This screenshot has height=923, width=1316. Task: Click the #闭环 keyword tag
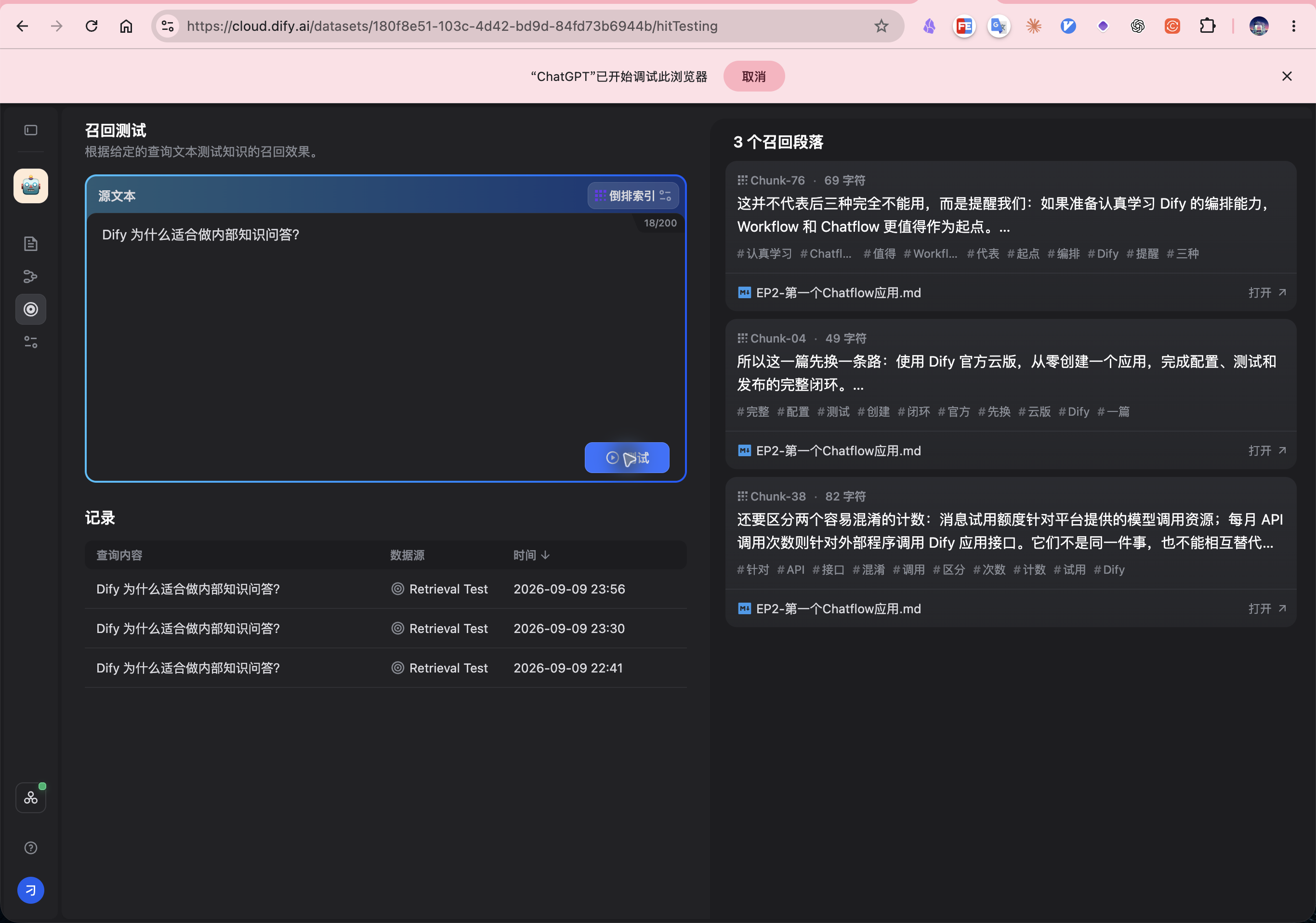coord(914,411)
